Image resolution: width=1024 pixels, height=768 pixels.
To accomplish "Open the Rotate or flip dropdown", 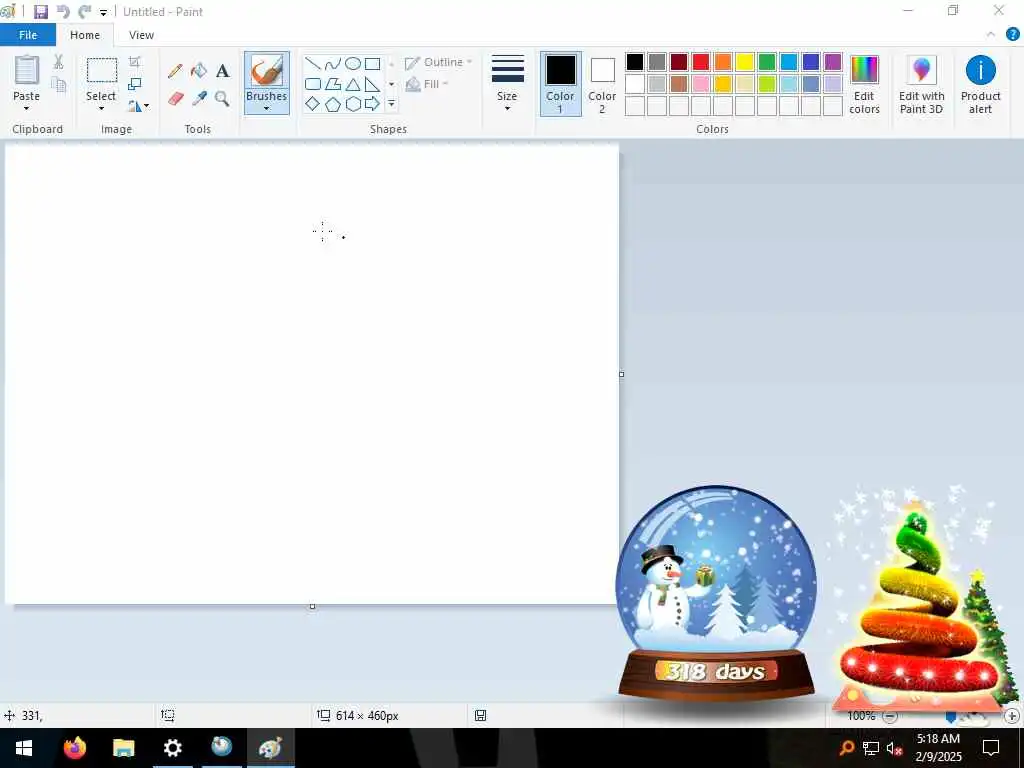I will (x=138, y=105).
